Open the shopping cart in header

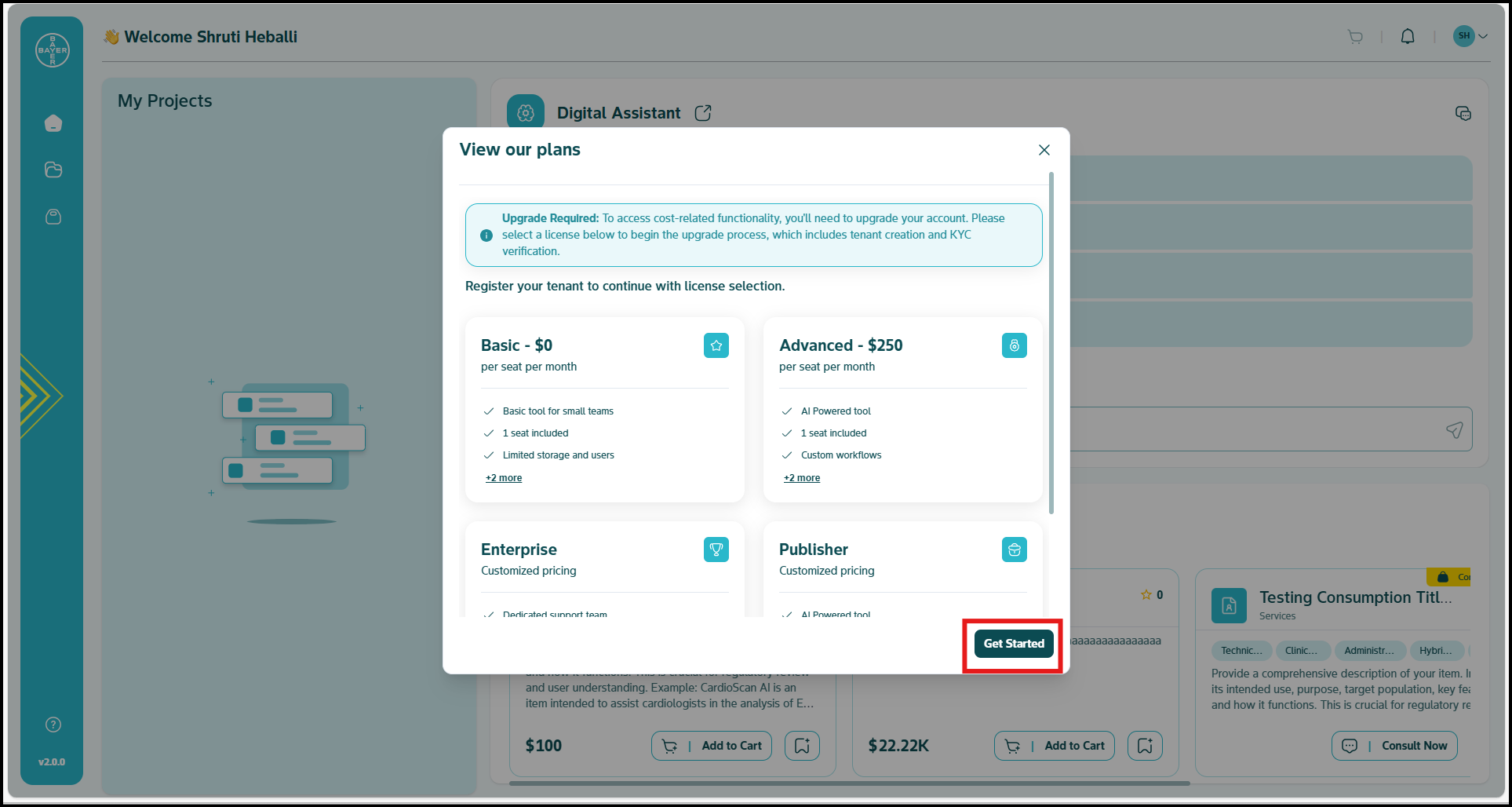coord(1355,36)
